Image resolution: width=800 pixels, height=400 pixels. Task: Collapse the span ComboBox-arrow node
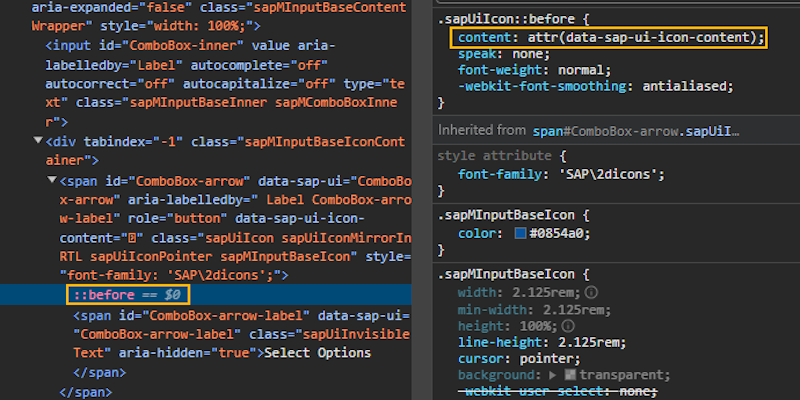(x=52, y=180)
